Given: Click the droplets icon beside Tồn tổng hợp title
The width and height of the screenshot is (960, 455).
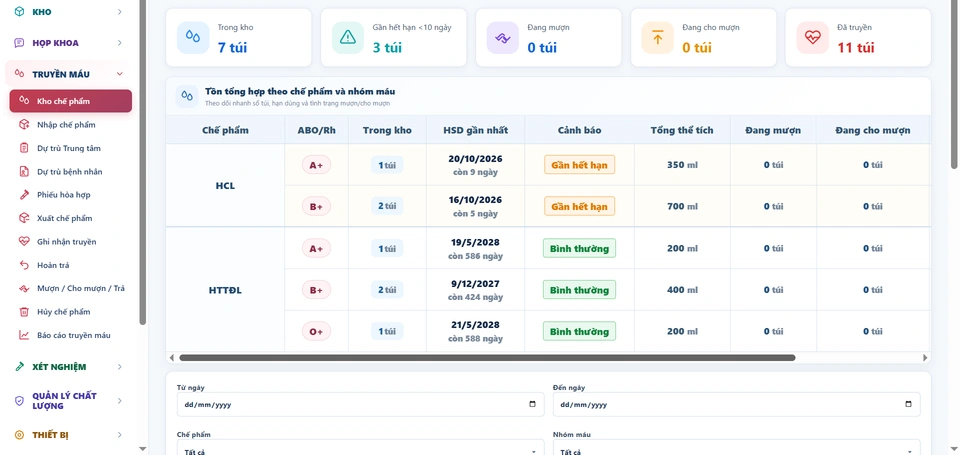Looking at the screenshot, I should (187, 97).
